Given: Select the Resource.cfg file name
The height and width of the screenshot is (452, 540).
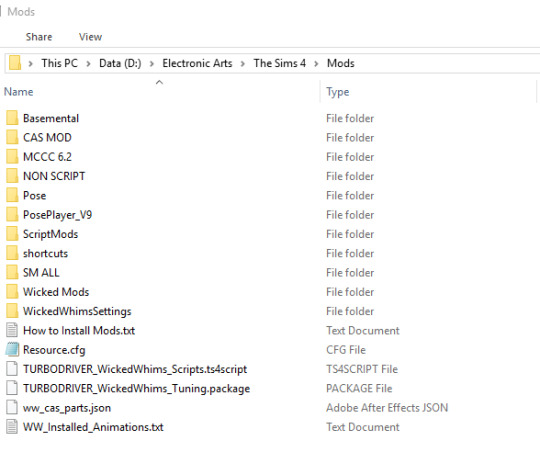Looking at the screenshot, I should [x=54, y=350].
